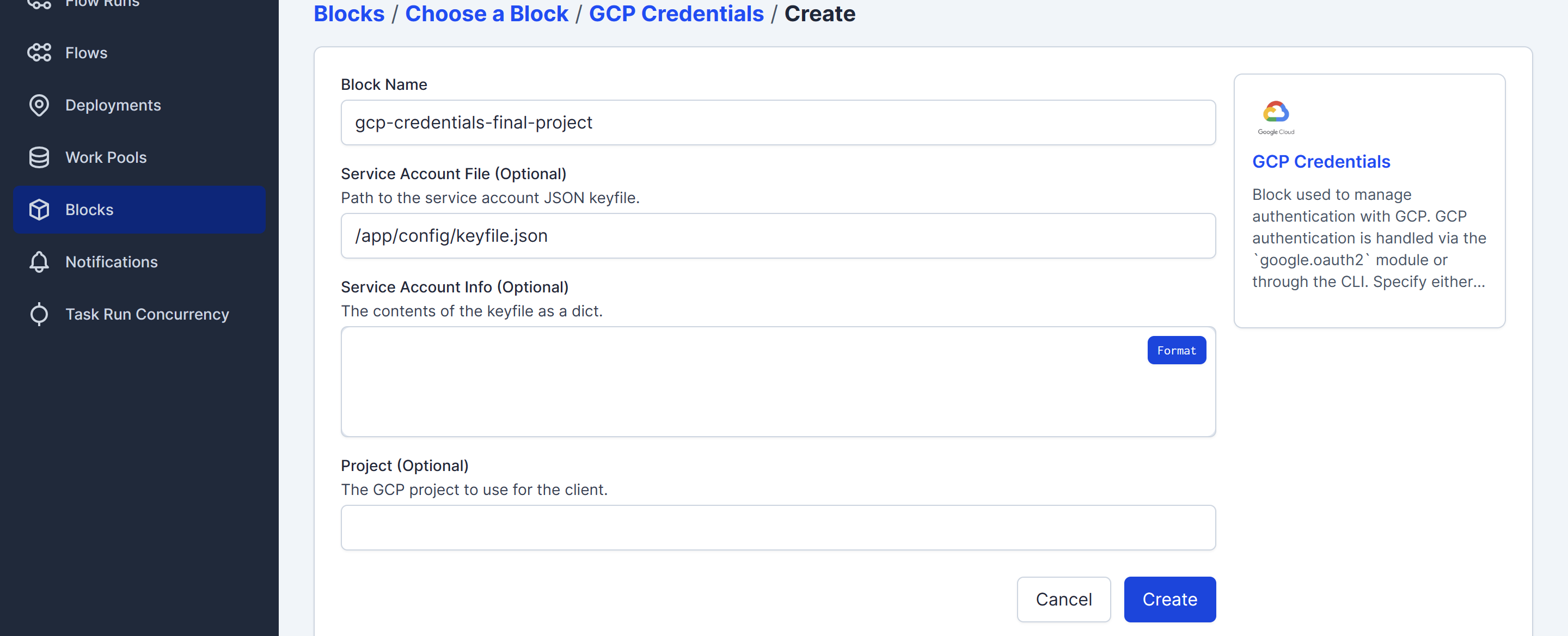
Task: Select the Flow Runs icon in sidebar
Action: pos(39,5)
